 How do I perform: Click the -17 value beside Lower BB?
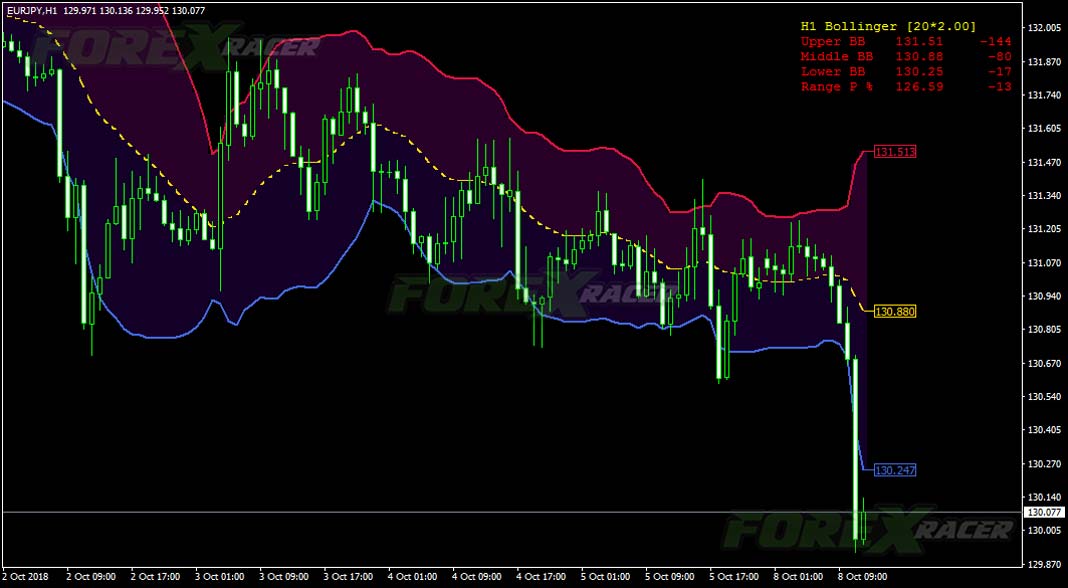coord(999,72)
